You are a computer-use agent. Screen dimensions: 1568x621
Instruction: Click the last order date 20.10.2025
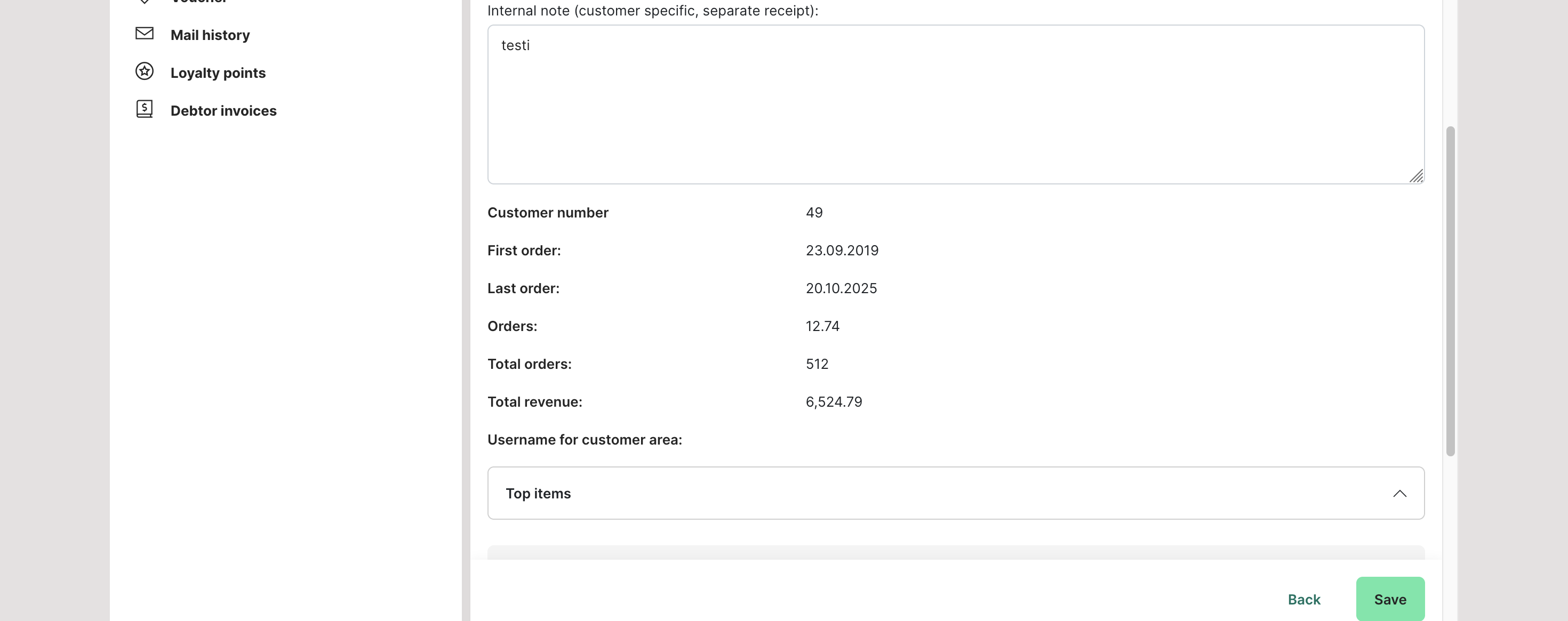pyautogui.click(x=841, y=288)
